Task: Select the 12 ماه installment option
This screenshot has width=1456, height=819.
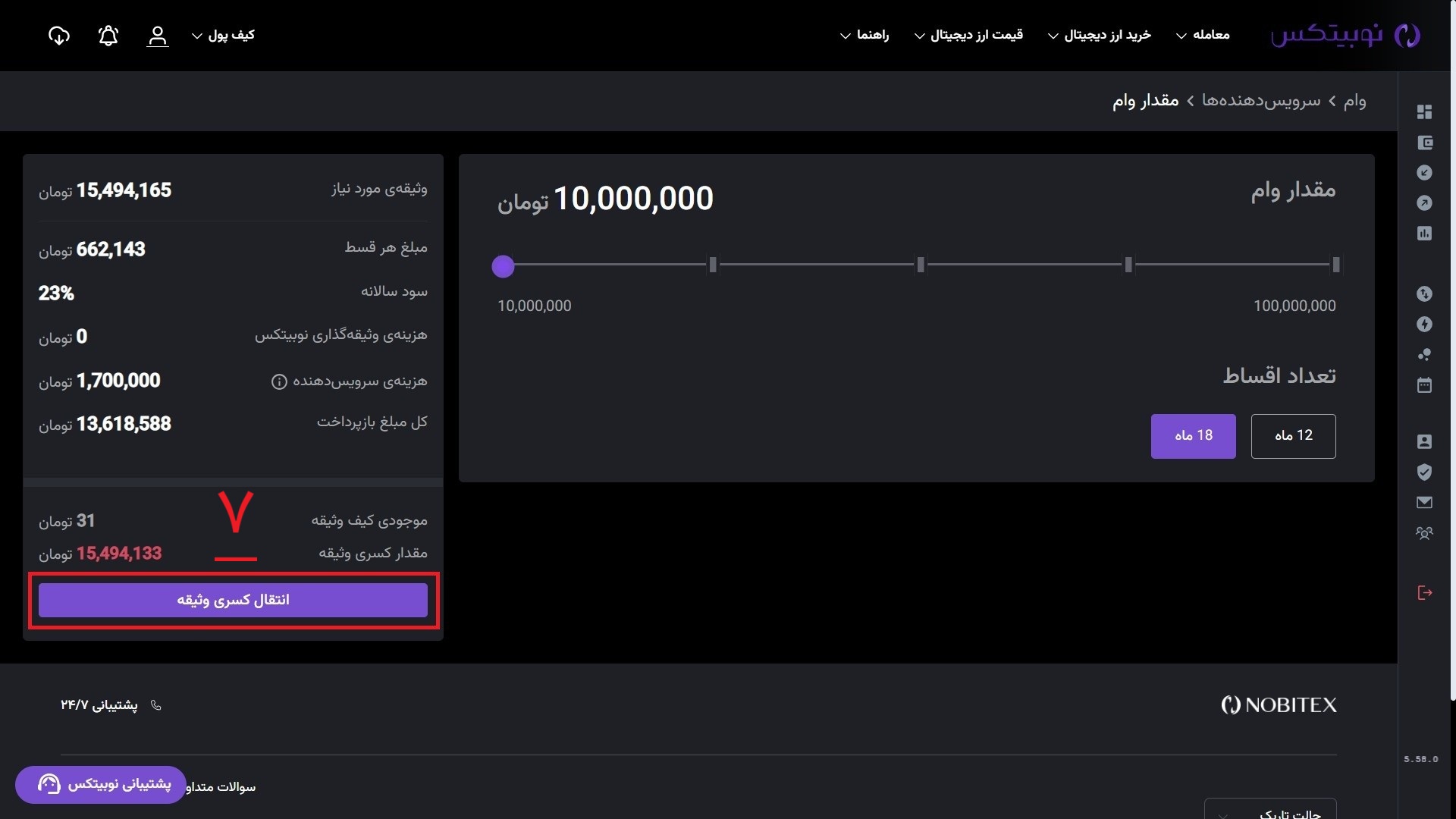Action: point(1293,436)
